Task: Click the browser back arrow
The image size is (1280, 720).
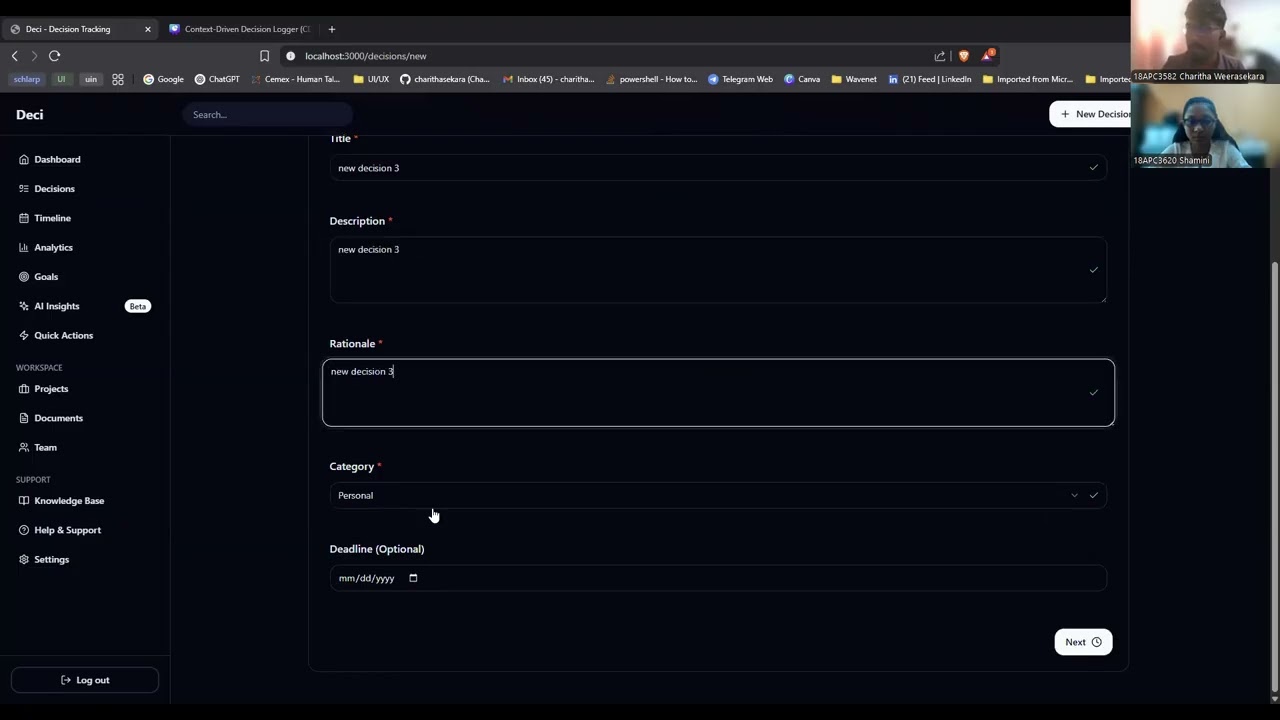Action: (x=14, y=56)
